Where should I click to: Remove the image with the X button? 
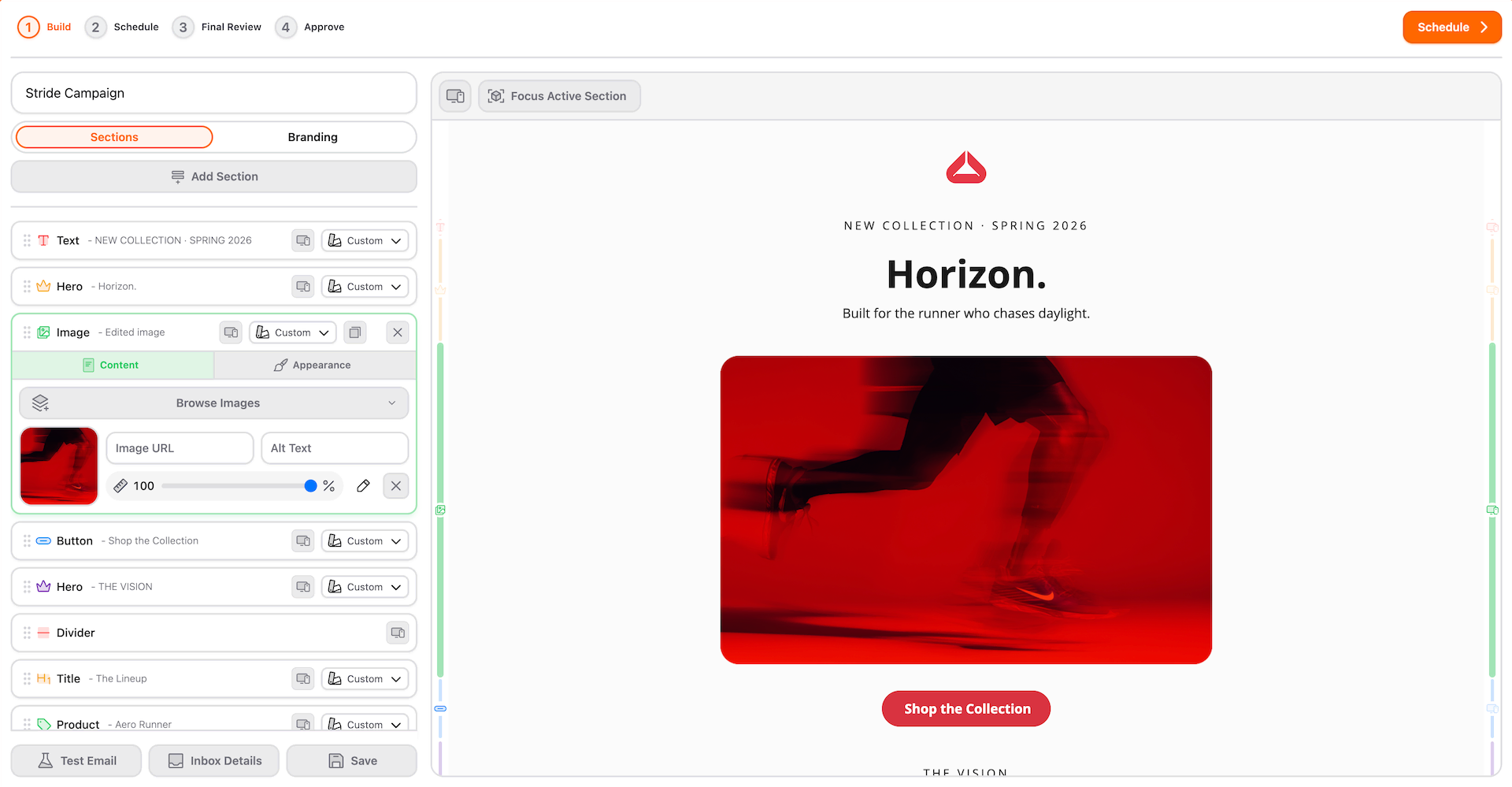coord(396,486)
